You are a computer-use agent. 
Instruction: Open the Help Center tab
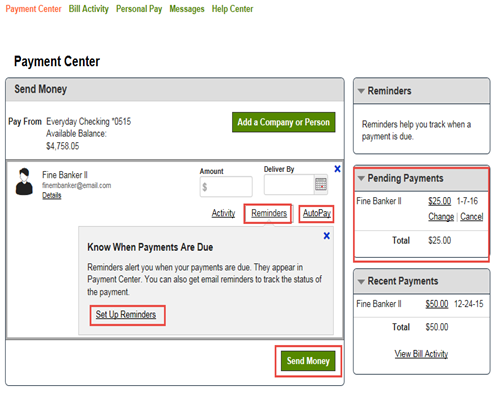point(232,9)
